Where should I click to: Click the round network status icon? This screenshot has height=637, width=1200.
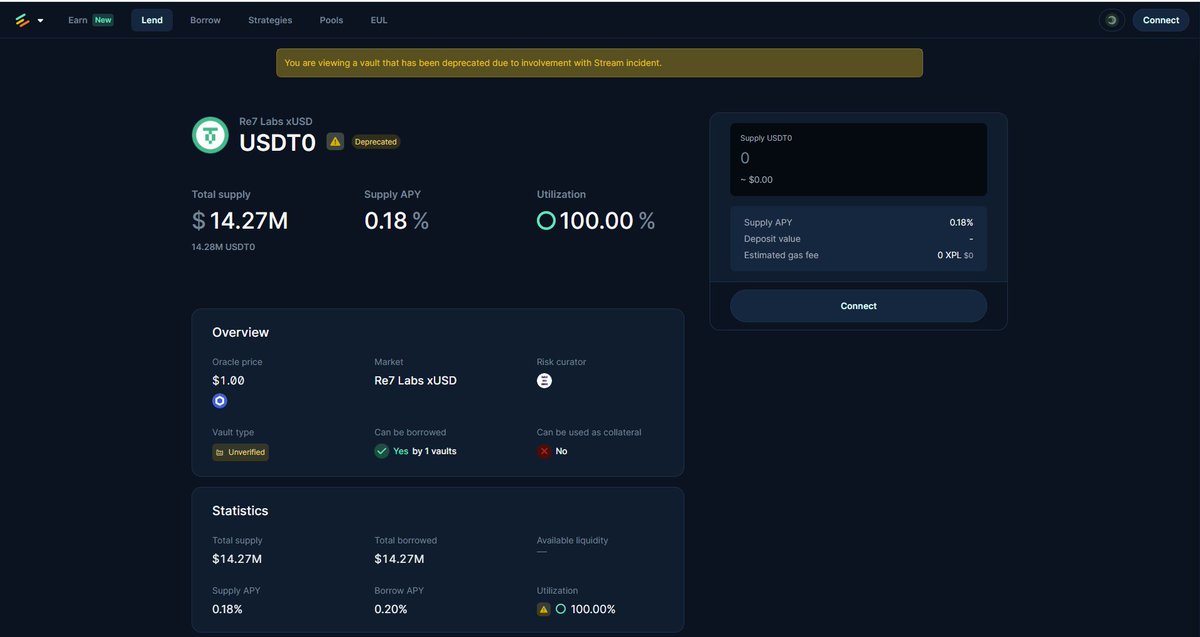pos(1111,20)
